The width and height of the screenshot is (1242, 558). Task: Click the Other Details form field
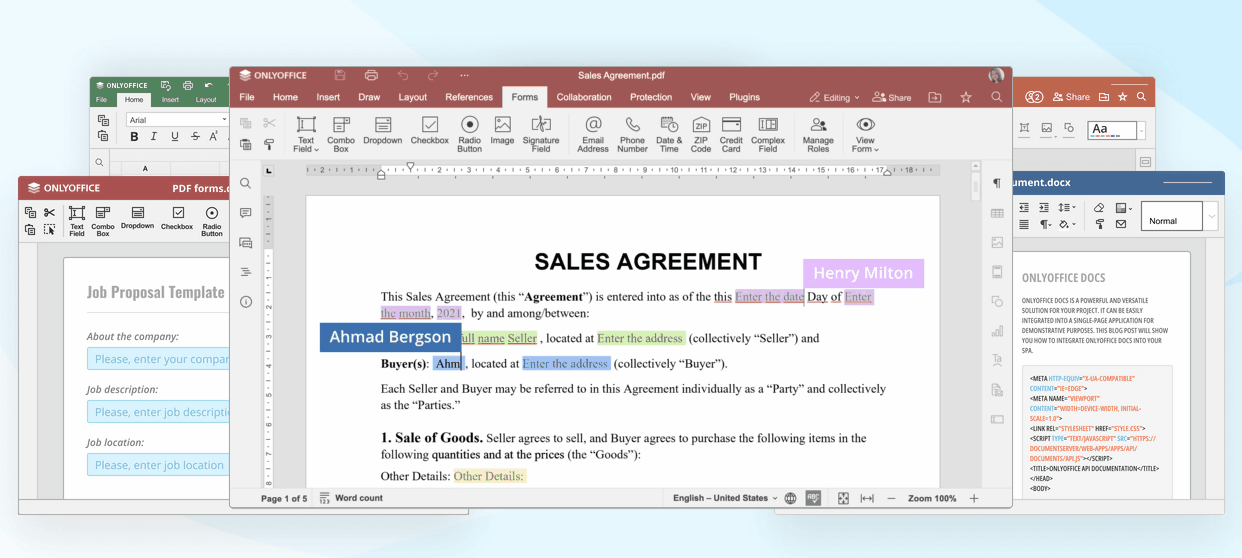click(489, 476)
